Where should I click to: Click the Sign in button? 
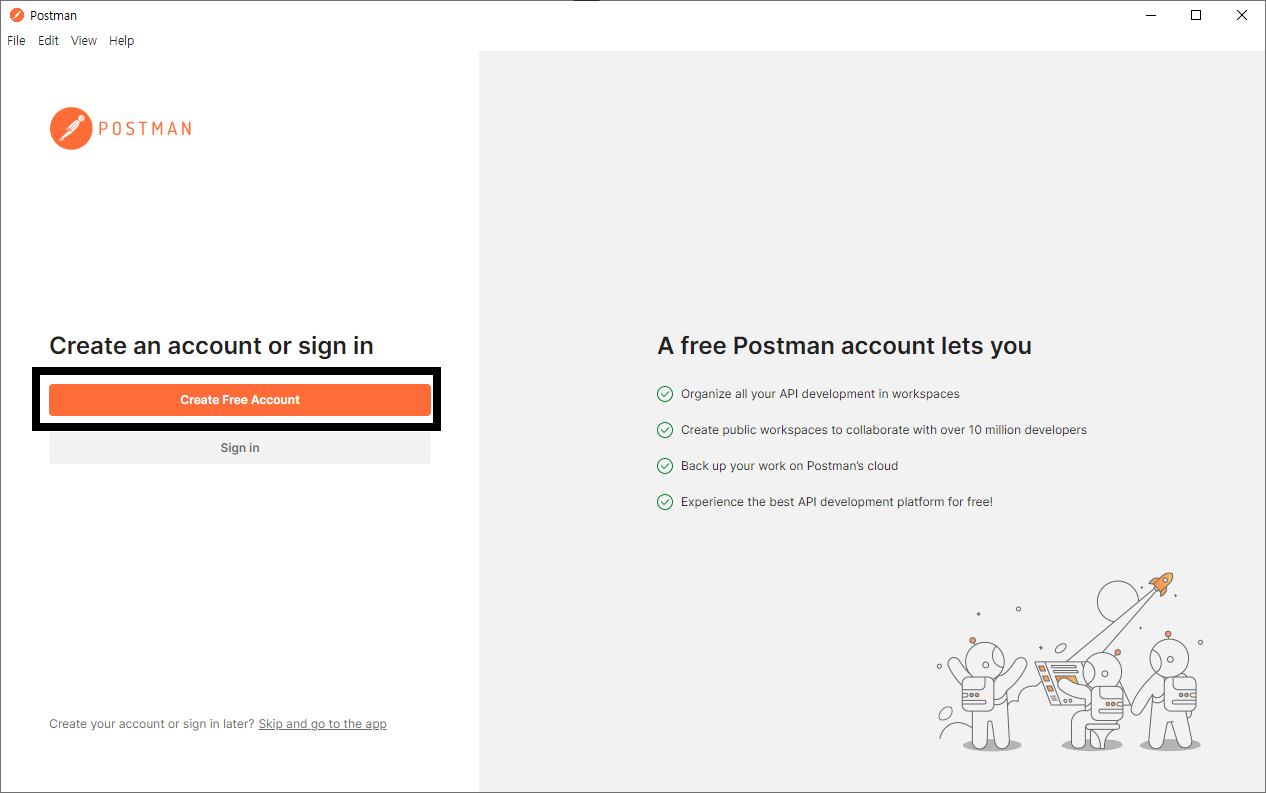(239, 447)
